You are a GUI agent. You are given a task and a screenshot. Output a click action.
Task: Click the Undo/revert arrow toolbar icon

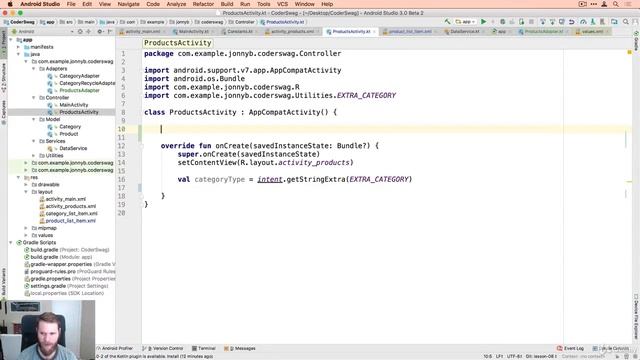pyautogui.click(x=572, y=22)
